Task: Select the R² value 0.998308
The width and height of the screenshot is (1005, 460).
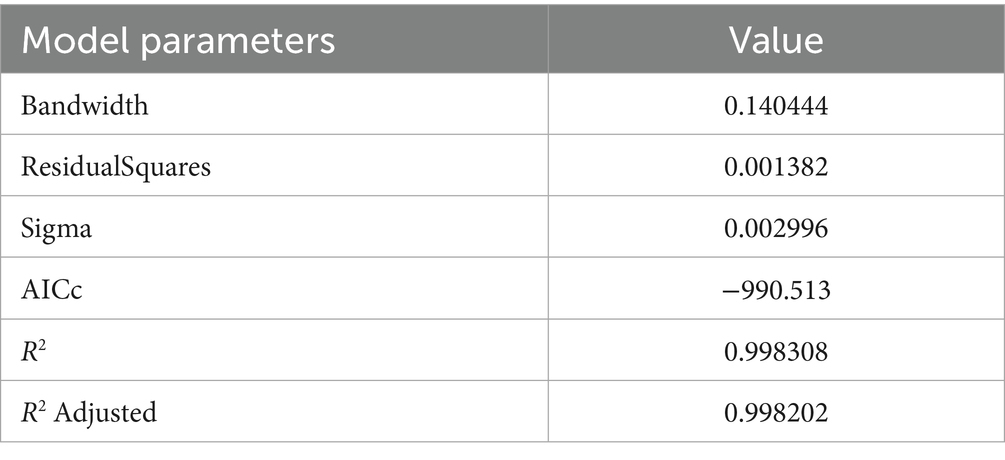Action: click(775, 350)
